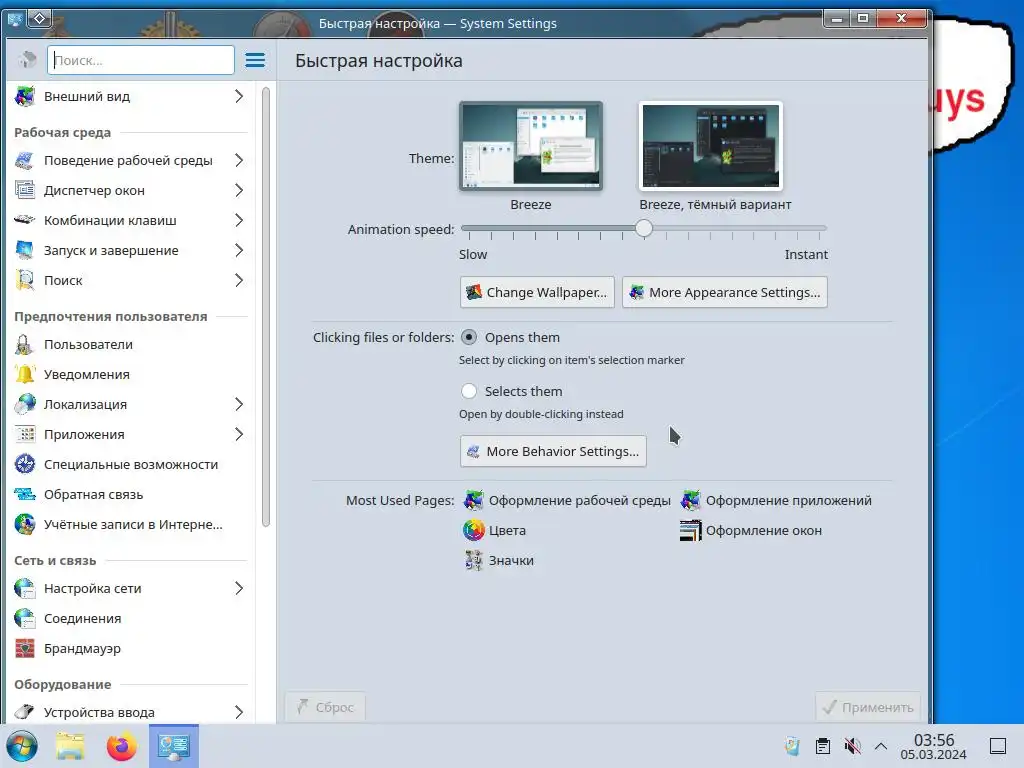Viewport: 1024px width, 768px height.
Task: Click the Комбинации клавиш keyboard icon
Action: tap(25, 220)
